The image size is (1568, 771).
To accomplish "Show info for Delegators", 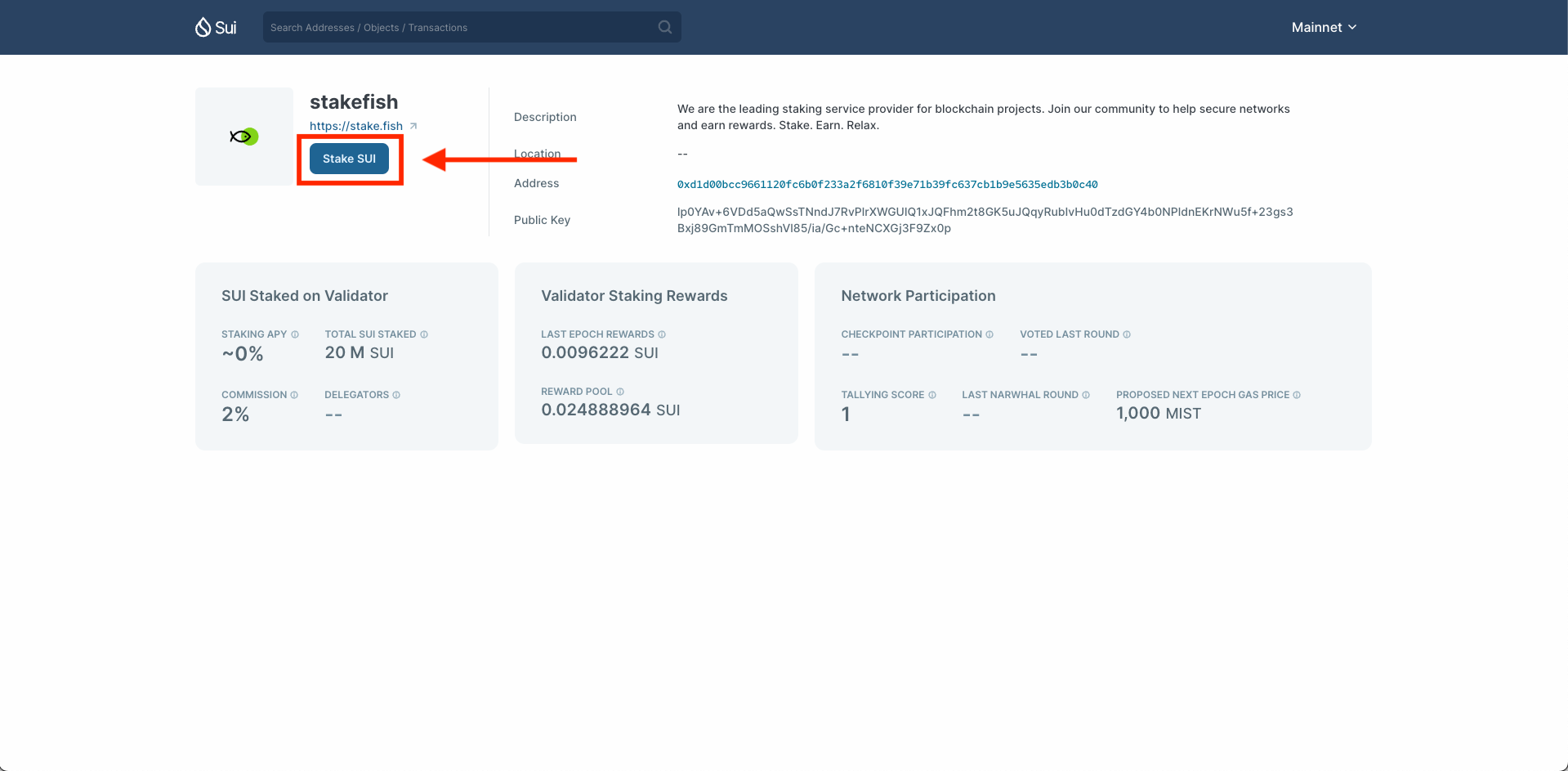I will point(396,395).
